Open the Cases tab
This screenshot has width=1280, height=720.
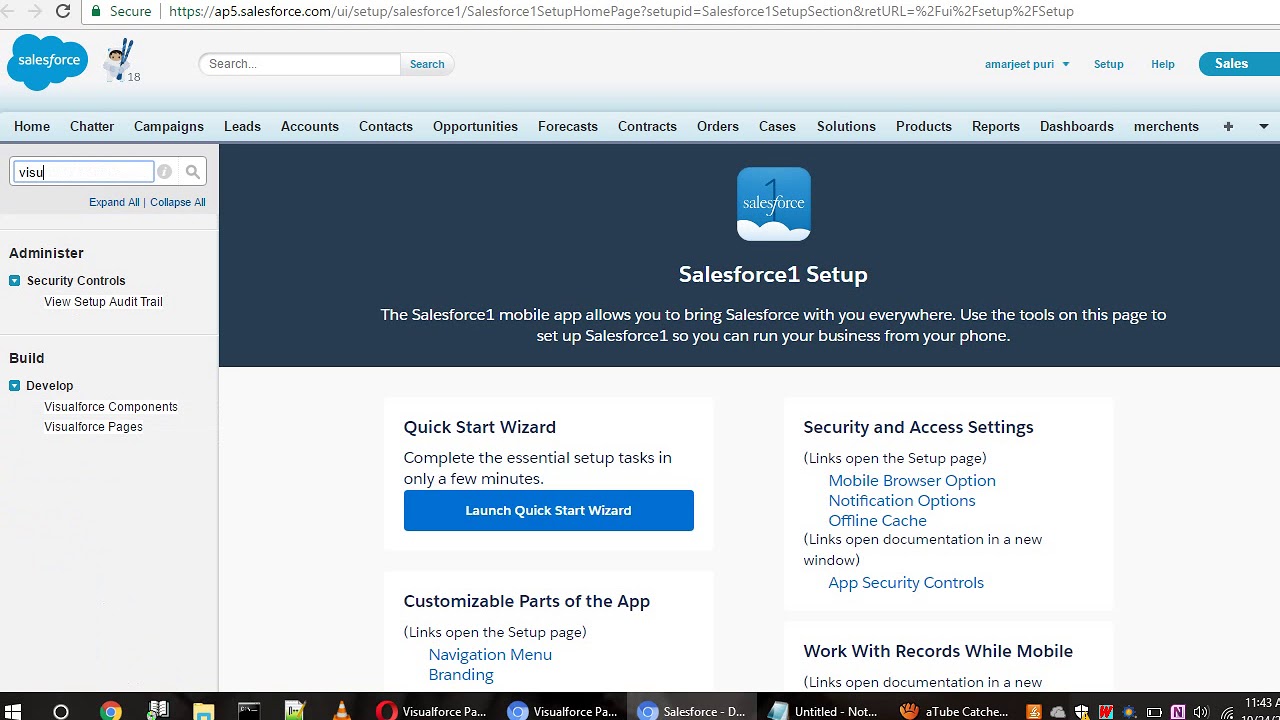777,127
